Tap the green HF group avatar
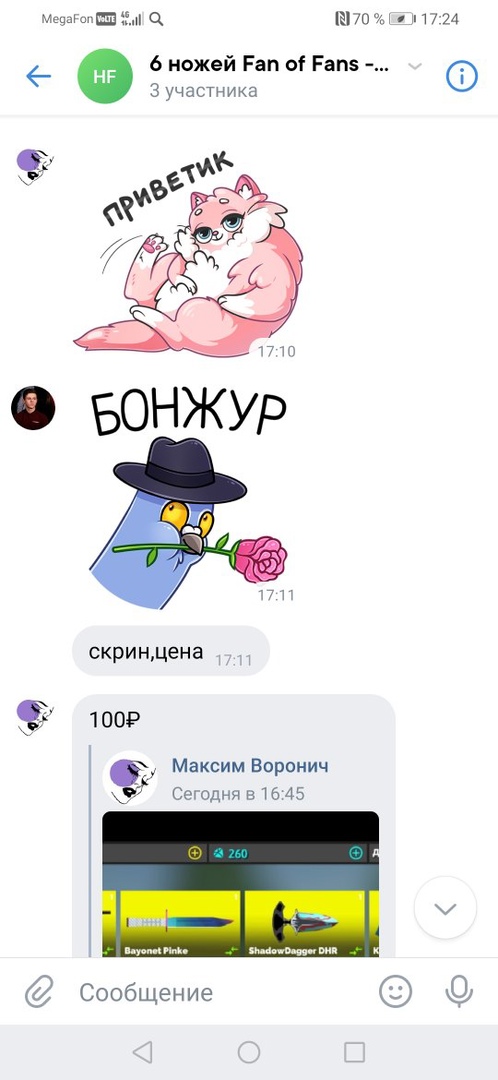This screenshot has height=1080, width=498. click(x=105, y=76)
